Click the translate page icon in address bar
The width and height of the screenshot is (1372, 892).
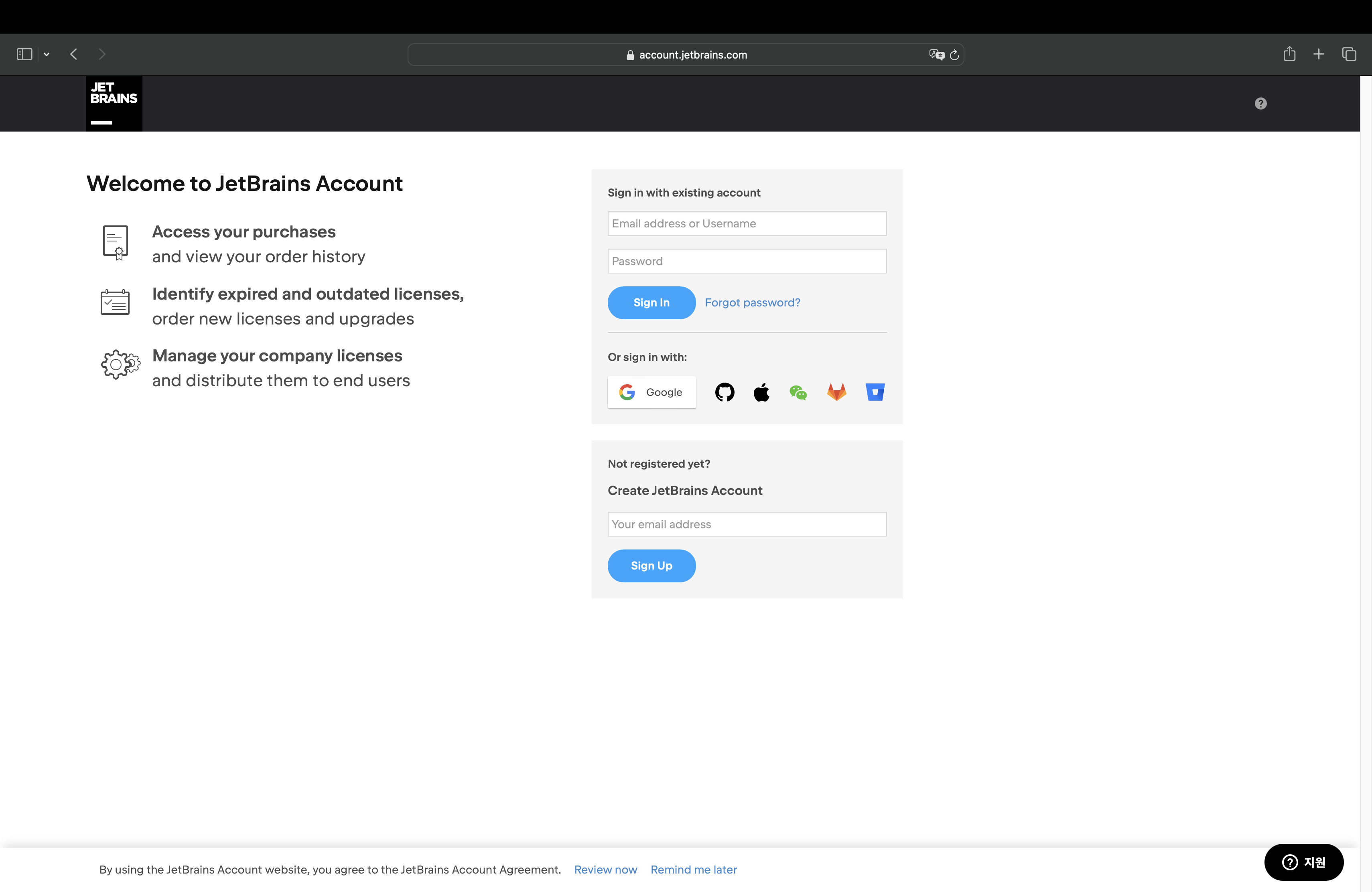[936, 55]
